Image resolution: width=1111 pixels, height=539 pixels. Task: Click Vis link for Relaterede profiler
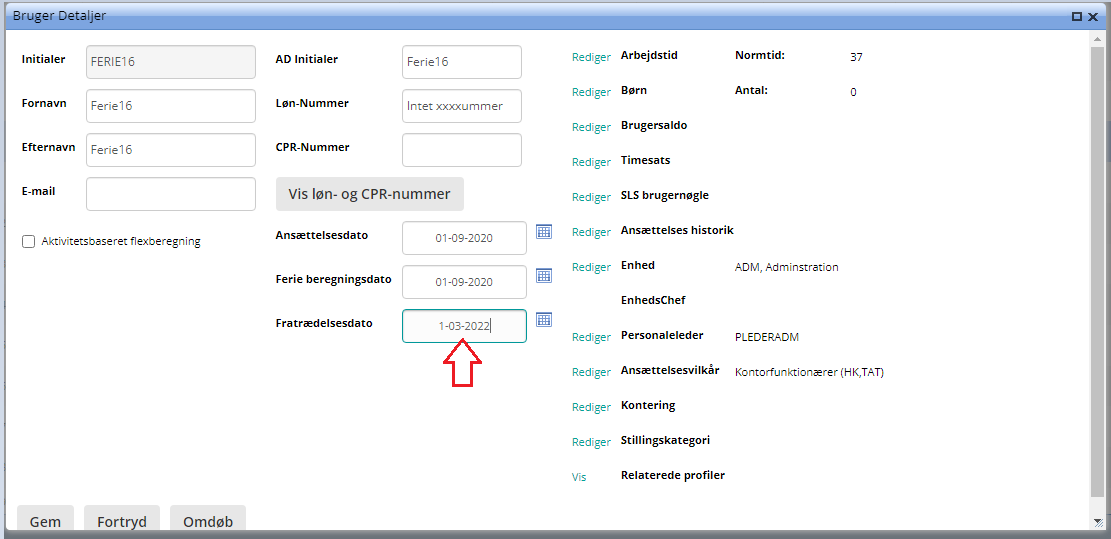click(x=579, y=477)
